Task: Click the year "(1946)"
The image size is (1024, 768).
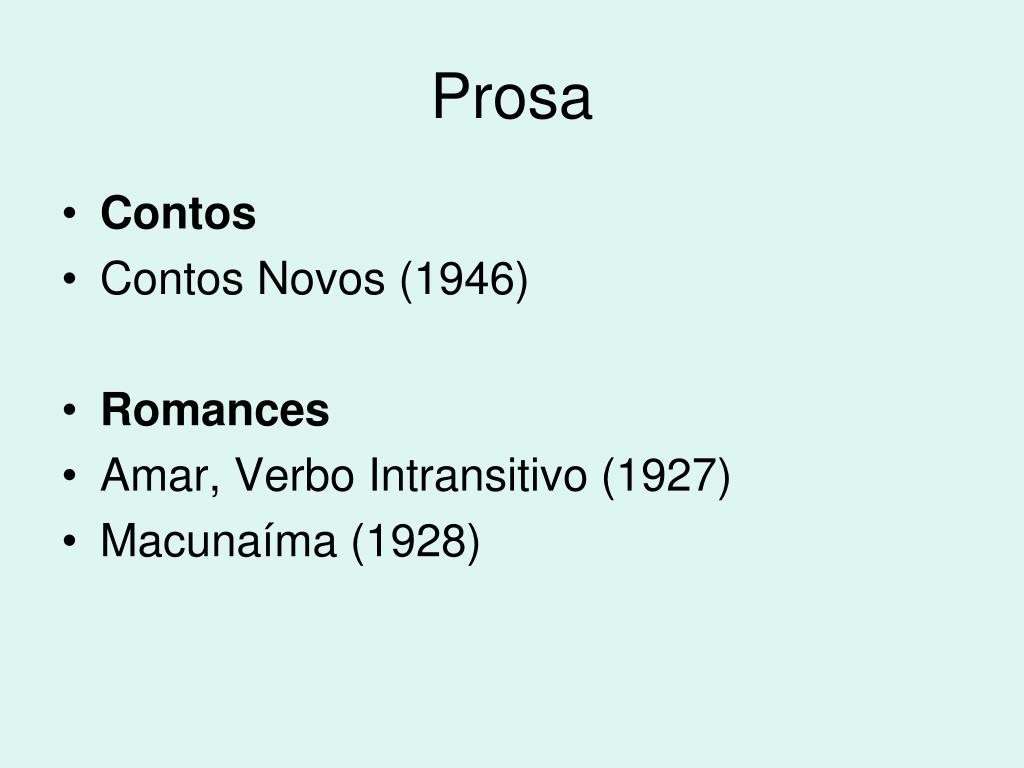Action: tap(464, 280)
